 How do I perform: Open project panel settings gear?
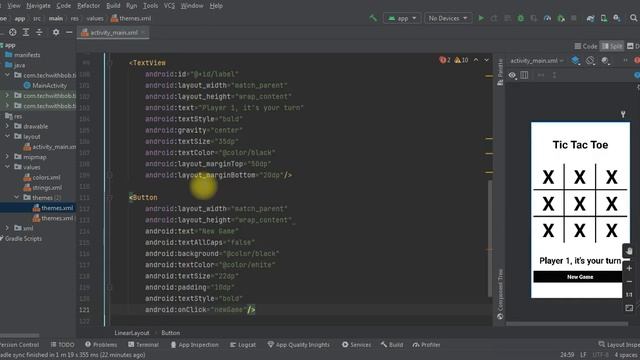(56, 32)
